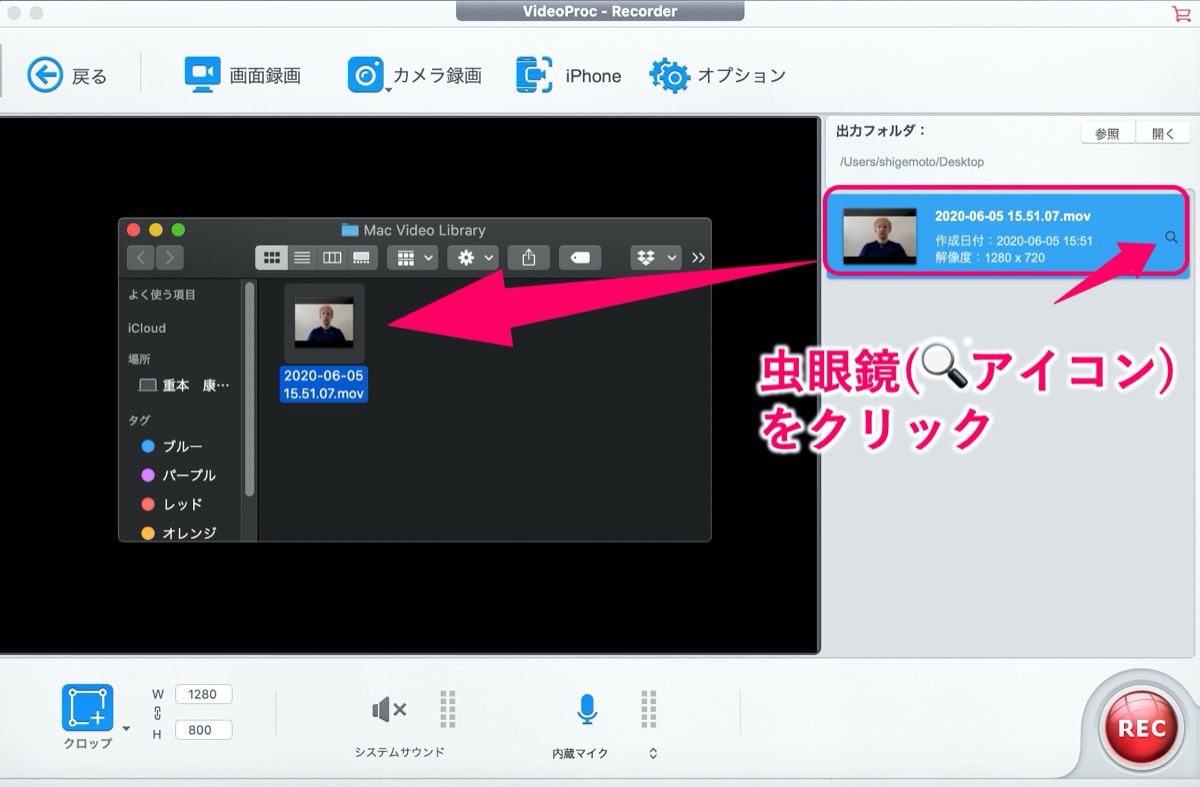The height and width of the screenshot is (787, 1200).
Task: Select the パープル tag in Finder sidebar
Action: point(179,475)
